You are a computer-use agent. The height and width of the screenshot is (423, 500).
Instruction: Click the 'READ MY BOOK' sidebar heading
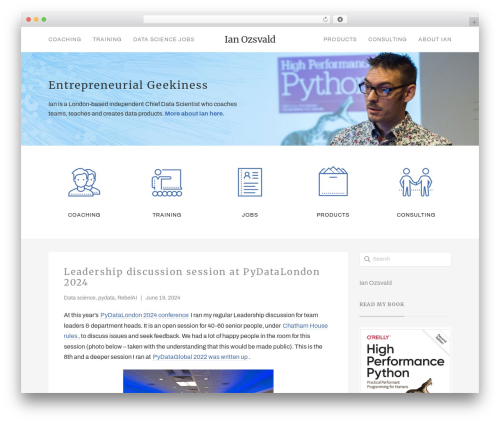pyautogui.click(x=382, y=304)
